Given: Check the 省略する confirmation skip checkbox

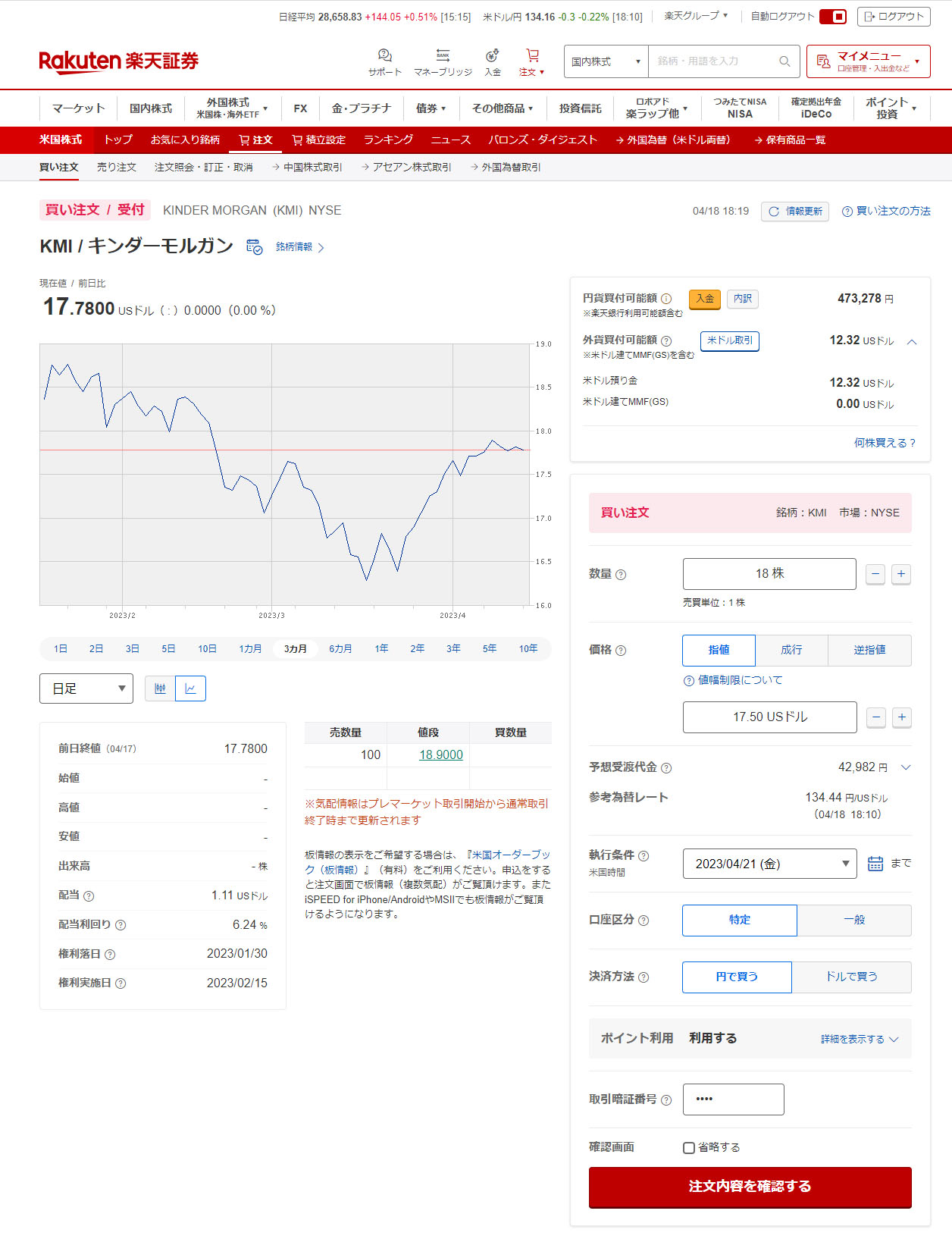Looking at the screenshot, I should click(x=689, y=1148).
